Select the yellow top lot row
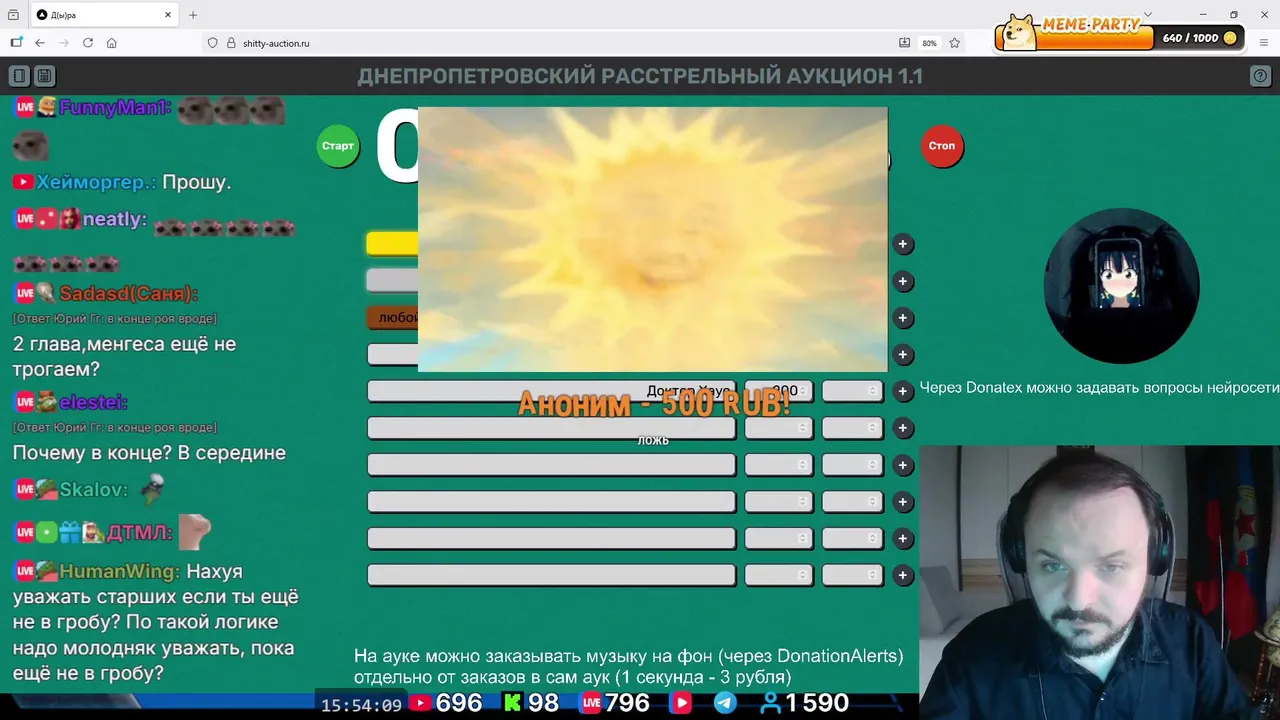 (392, 244)
